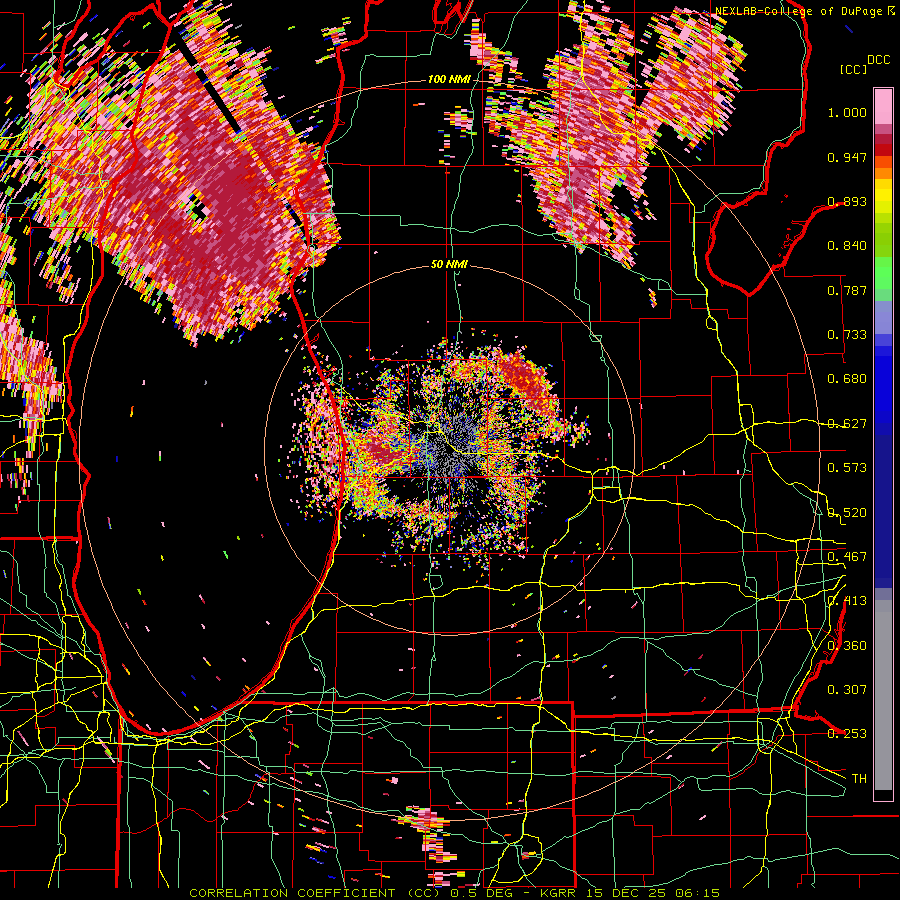900x900 pixels.
Task: Click "0.5 DEG" elevation text in caption
Action: point(481,893)
